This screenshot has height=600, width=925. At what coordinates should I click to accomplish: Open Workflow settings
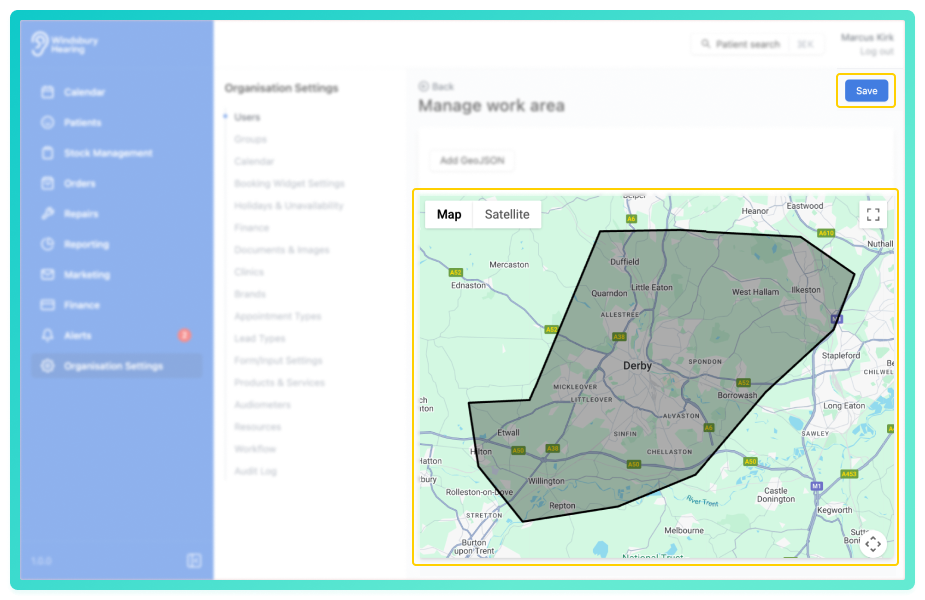pyautogui.click(x=255, y=449)
